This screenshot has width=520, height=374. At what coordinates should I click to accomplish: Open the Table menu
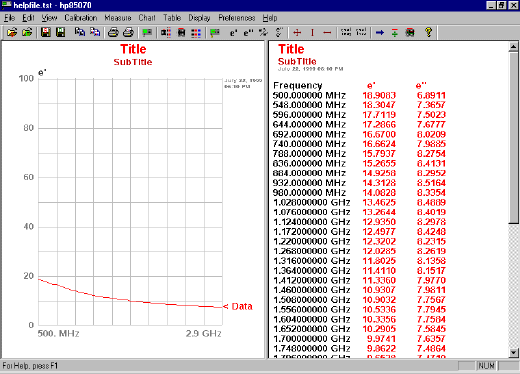point(172,18)
